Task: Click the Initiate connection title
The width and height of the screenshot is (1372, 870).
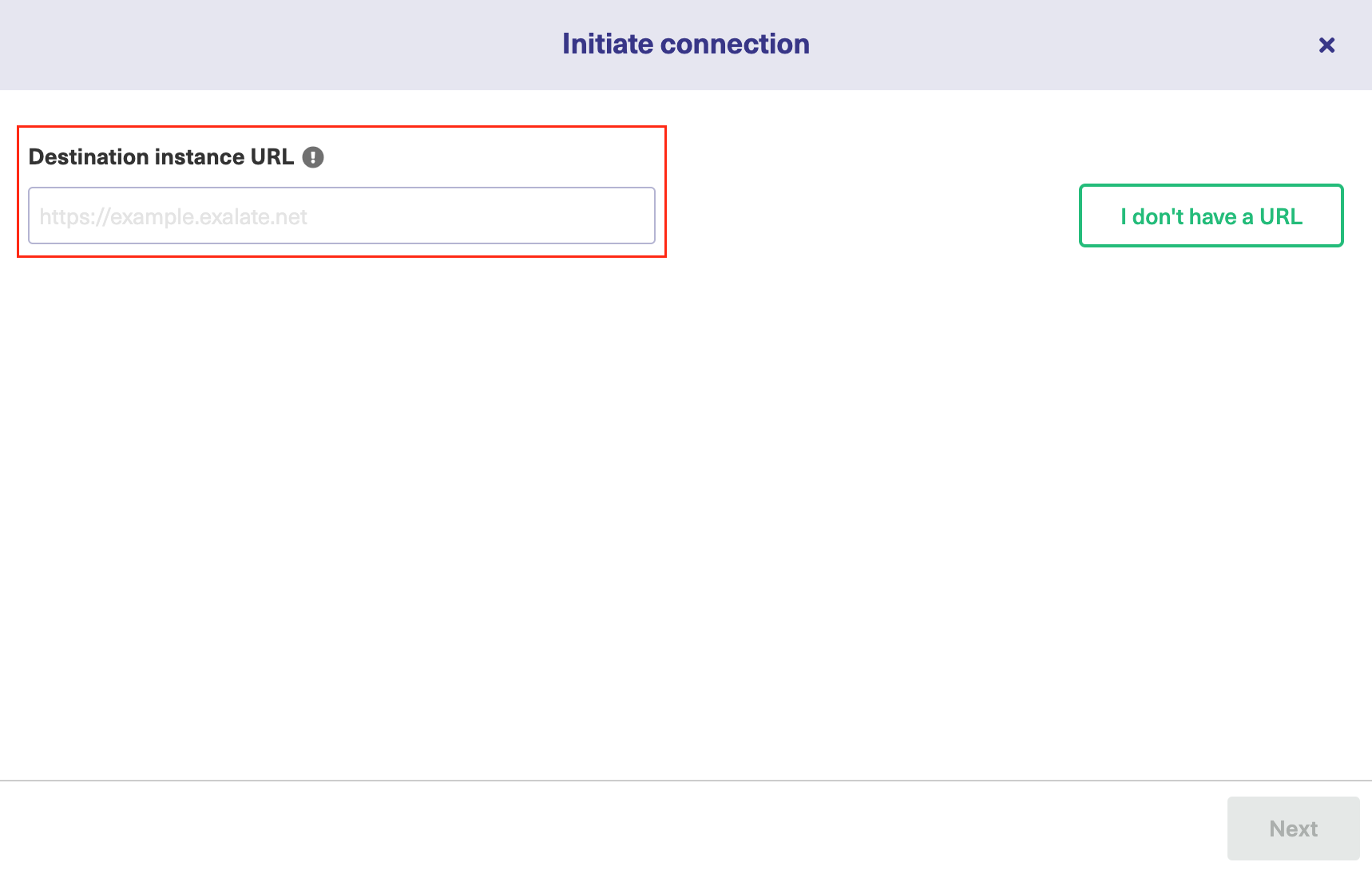Action: (x=686, y=44)
